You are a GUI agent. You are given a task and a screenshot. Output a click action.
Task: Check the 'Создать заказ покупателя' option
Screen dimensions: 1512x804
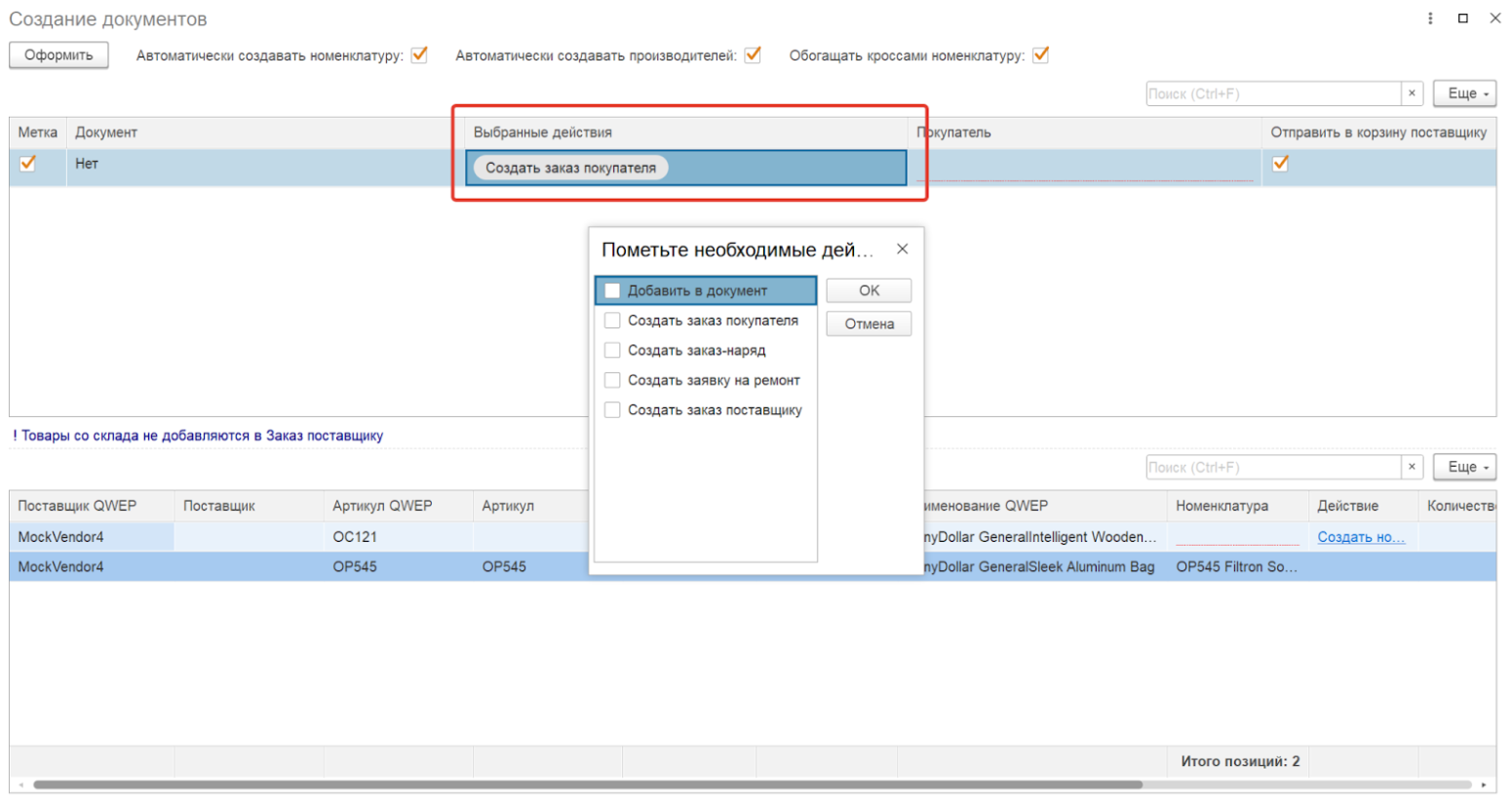[x=612, y=321]
